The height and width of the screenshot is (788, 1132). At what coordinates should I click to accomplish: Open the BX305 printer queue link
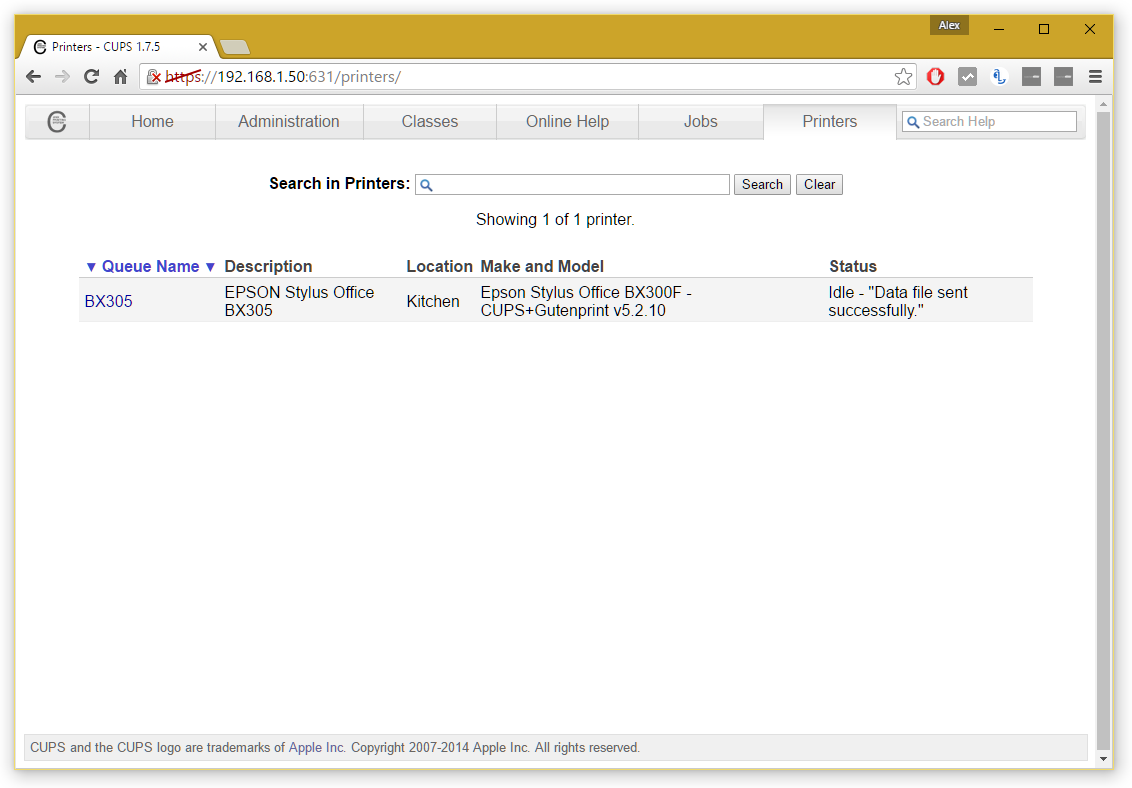[108, 302]
